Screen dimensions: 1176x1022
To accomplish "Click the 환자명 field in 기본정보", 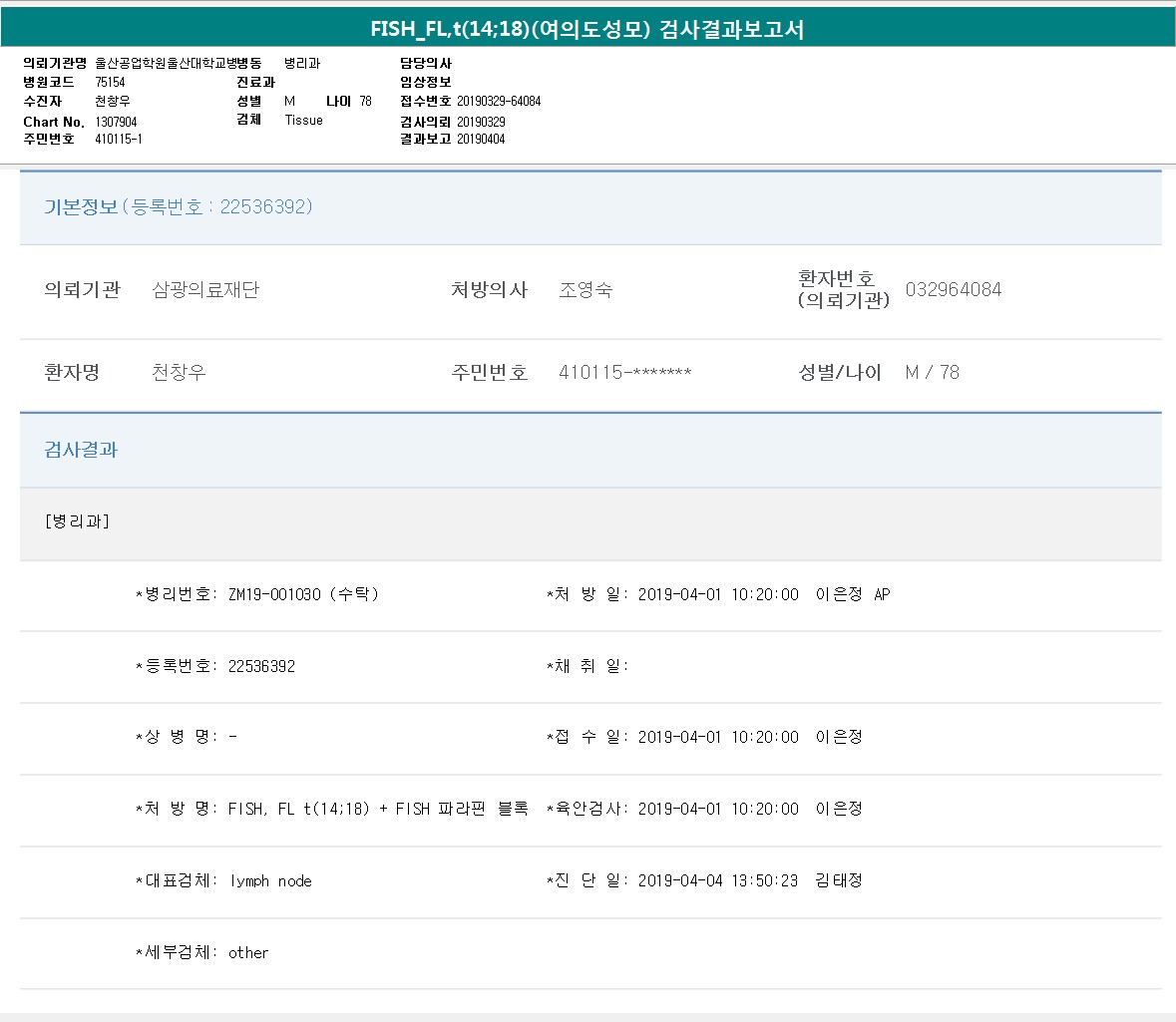I will [x=179, y=373].
